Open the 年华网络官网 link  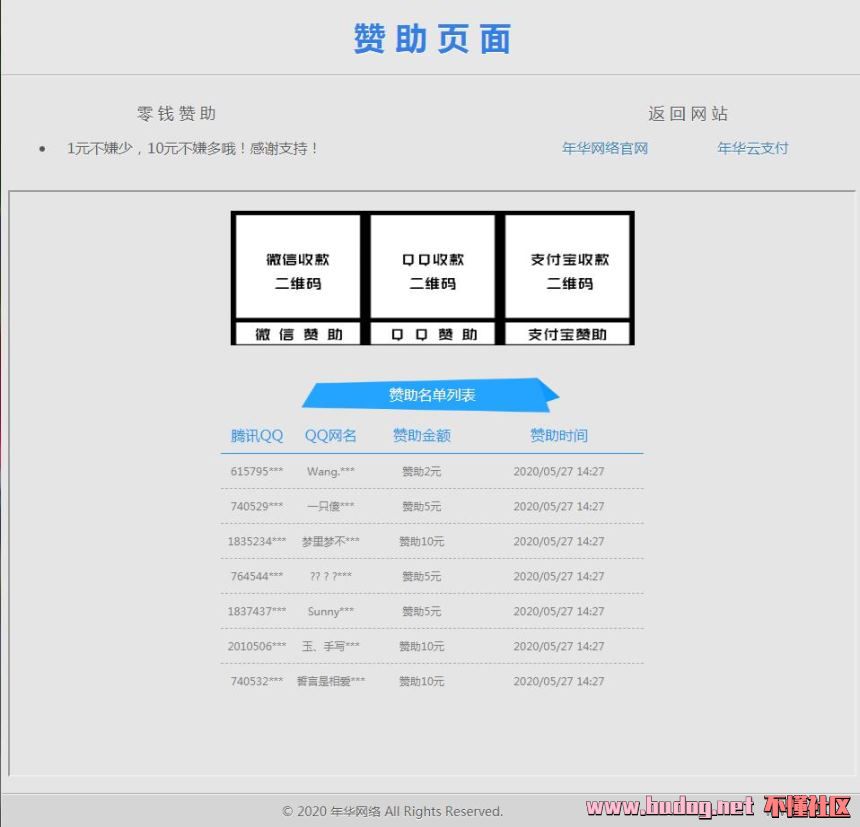pyautogui.click(x=605, y=148)
